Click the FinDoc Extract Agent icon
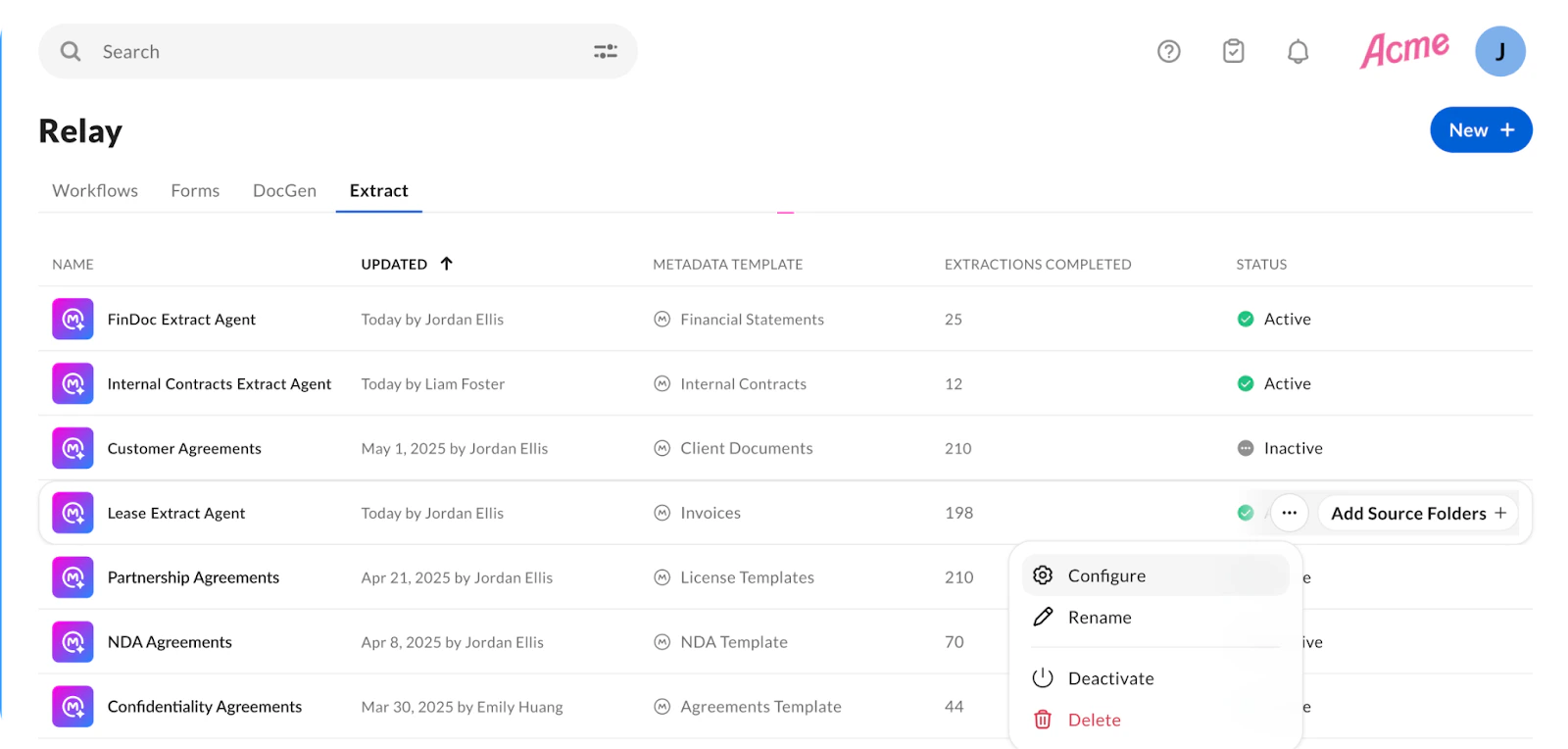Image resolution: width=1568 pixels, height=749 pixels. click(73, 319)
